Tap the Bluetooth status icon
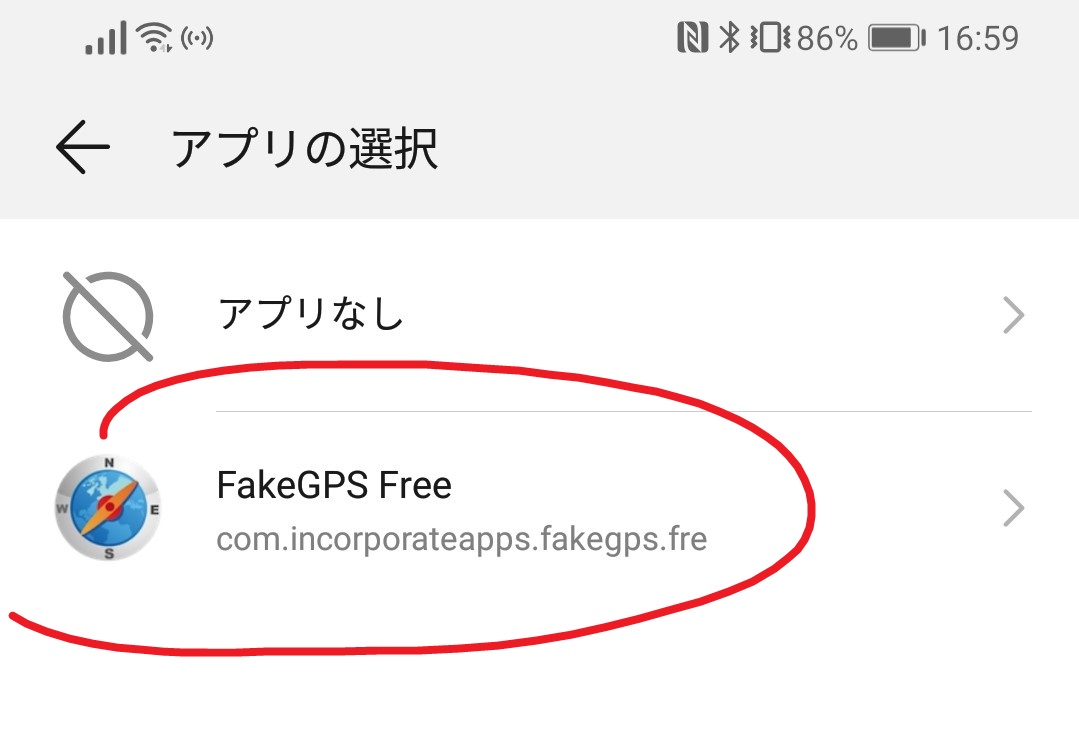Viewport: 1079px width, 740px height. [x=729, y=37]
